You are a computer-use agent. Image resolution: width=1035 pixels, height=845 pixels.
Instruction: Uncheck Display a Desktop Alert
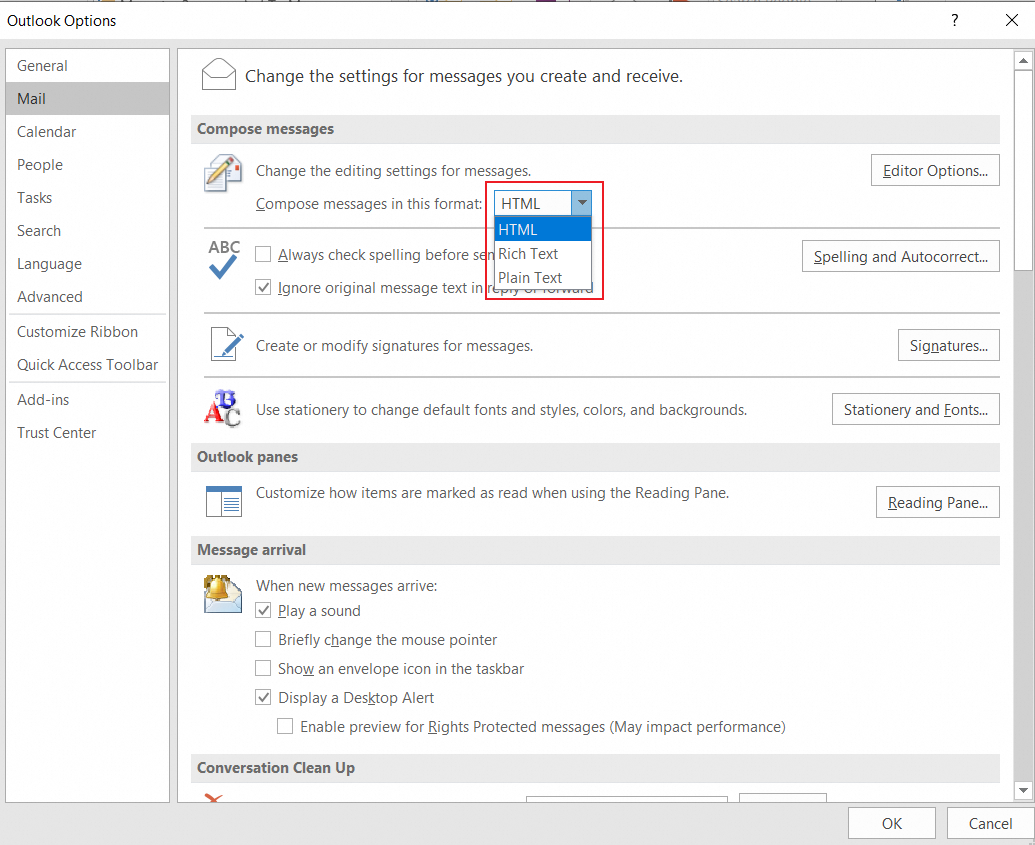click(263, 697)
